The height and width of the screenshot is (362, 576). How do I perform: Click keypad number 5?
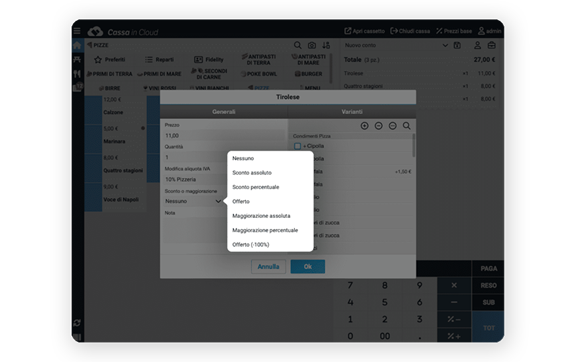click(x=385, y=302)
